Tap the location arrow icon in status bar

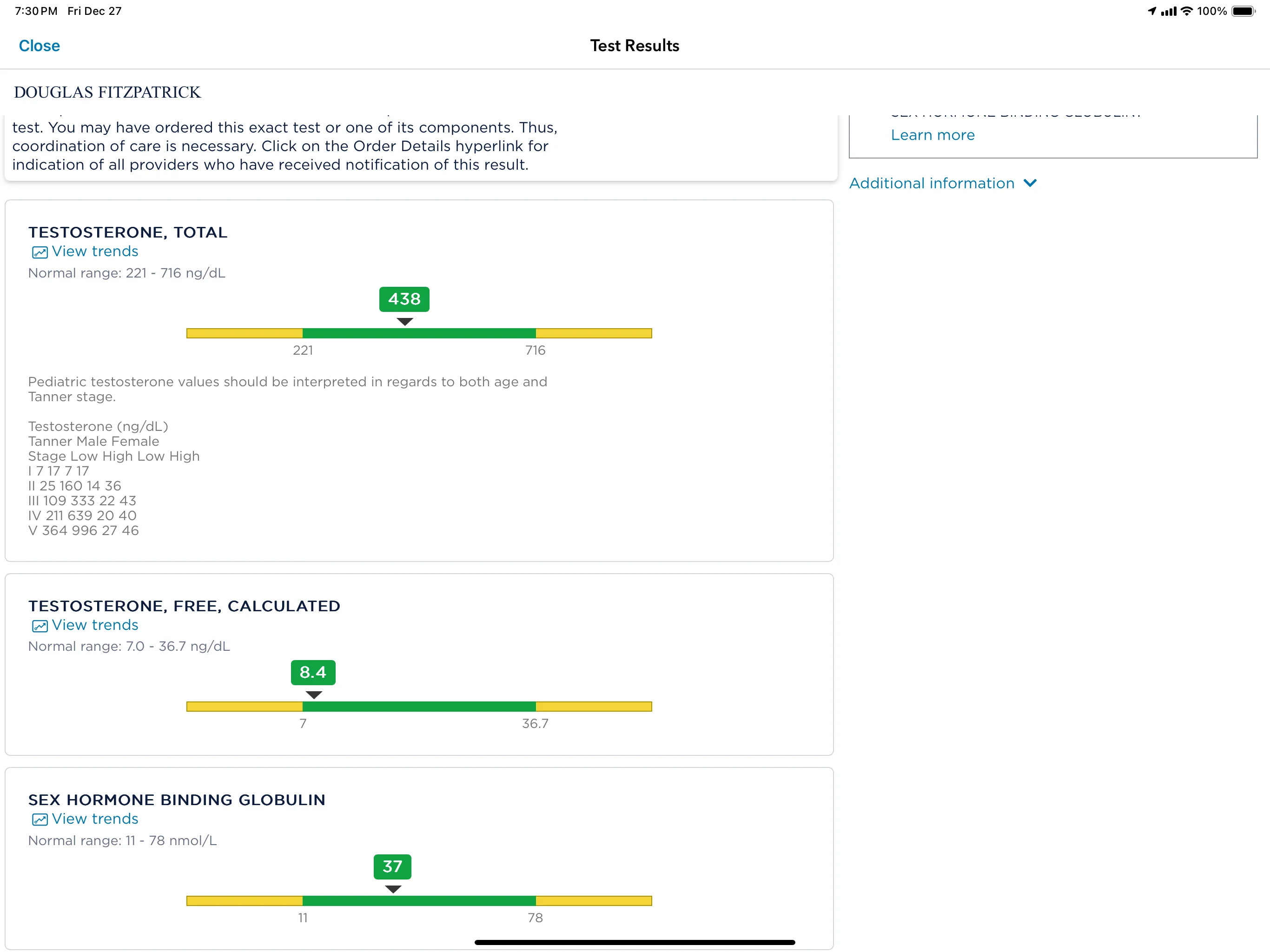click(x=1152, y=11)
